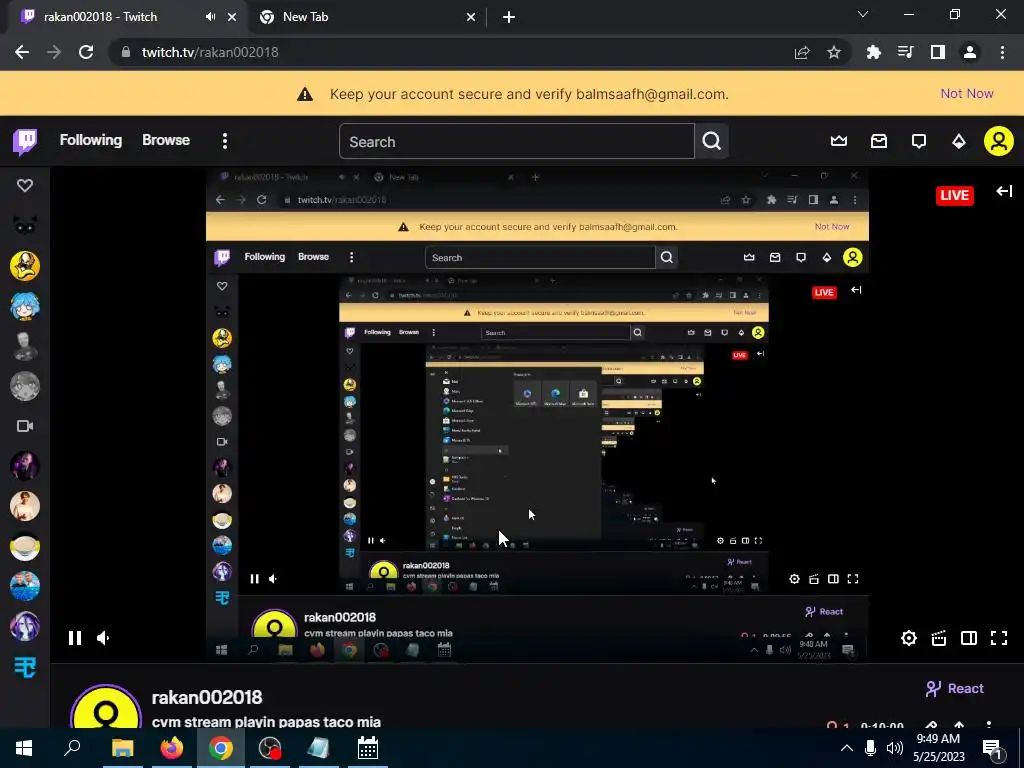Image resolution: width=1024 pixels, height=768 pixels.
Task: Open a new browser tab with plus
Action: (509, 18)
